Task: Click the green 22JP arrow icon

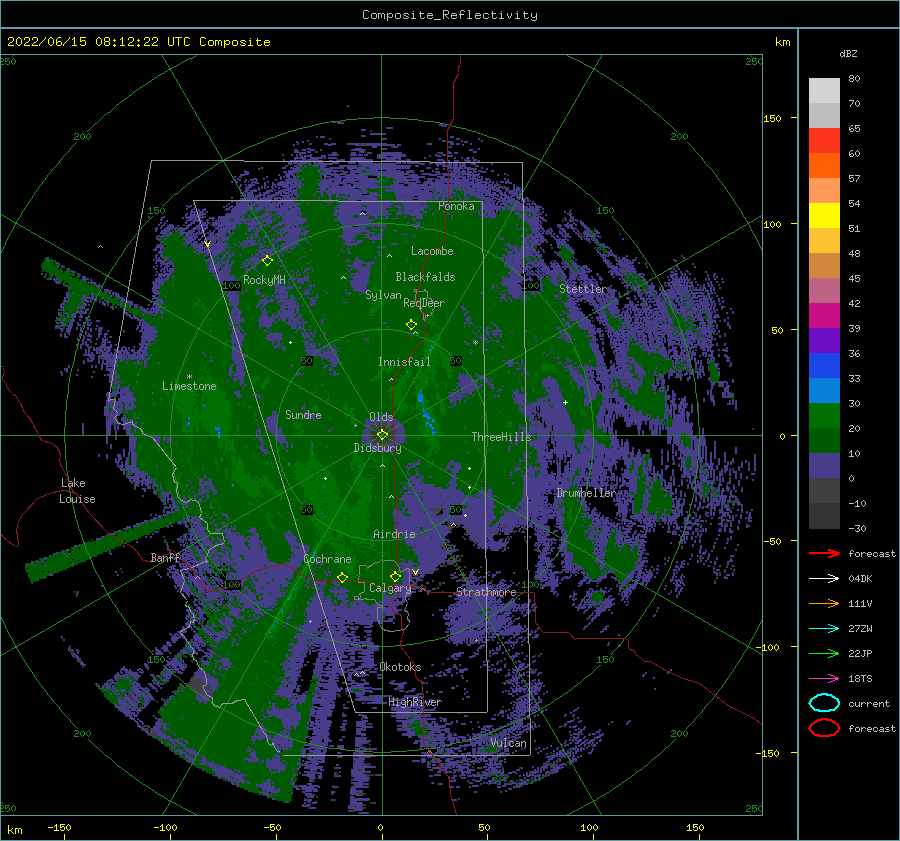Action: click(x=824, y=653)
